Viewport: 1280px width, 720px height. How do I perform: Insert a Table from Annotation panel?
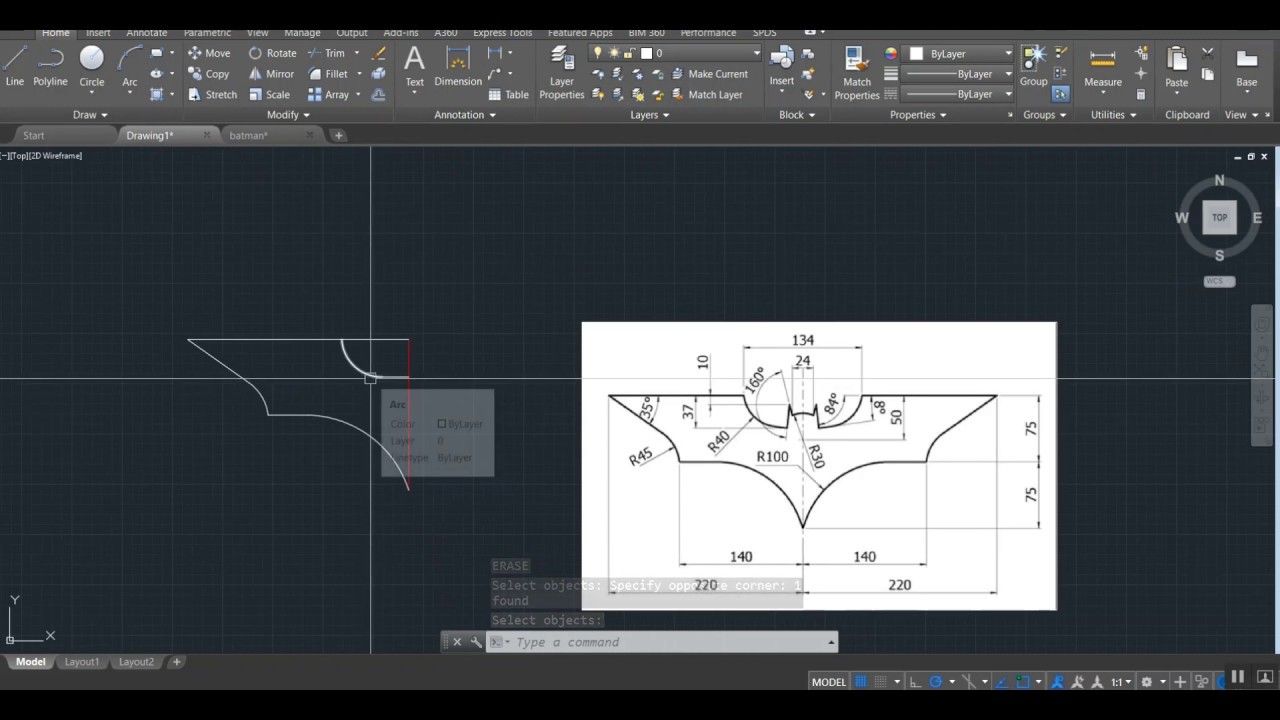tap(508, 95)
